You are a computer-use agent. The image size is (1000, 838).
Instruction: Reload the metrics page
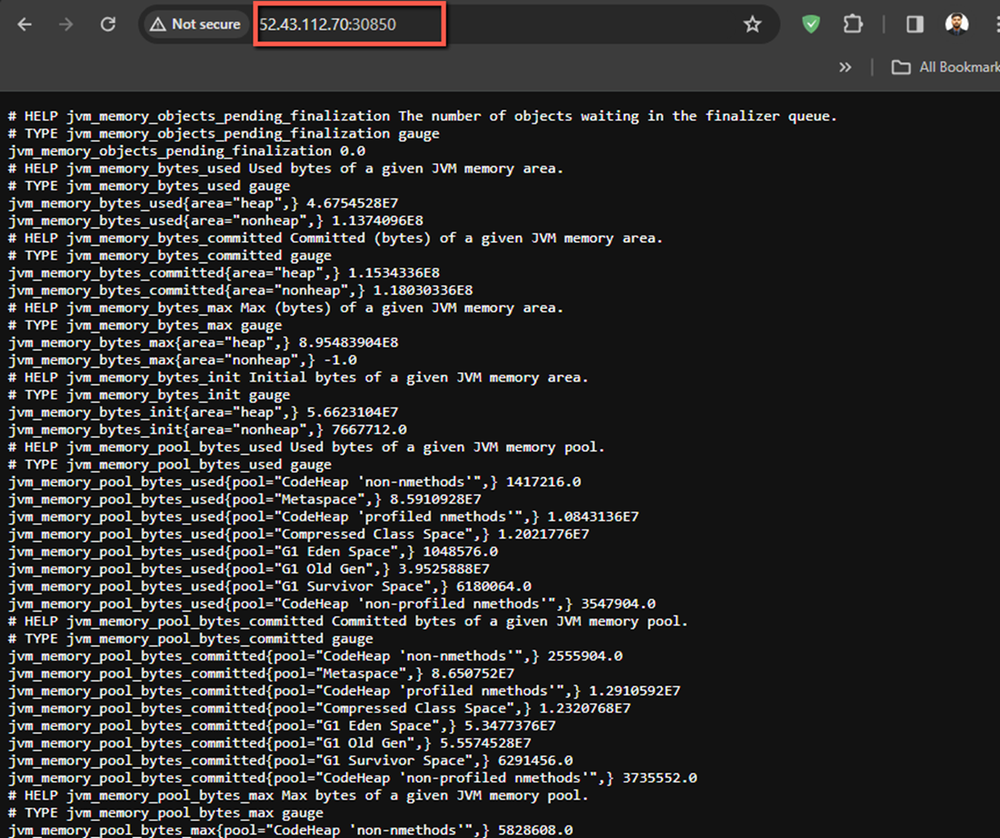(108, 24)
